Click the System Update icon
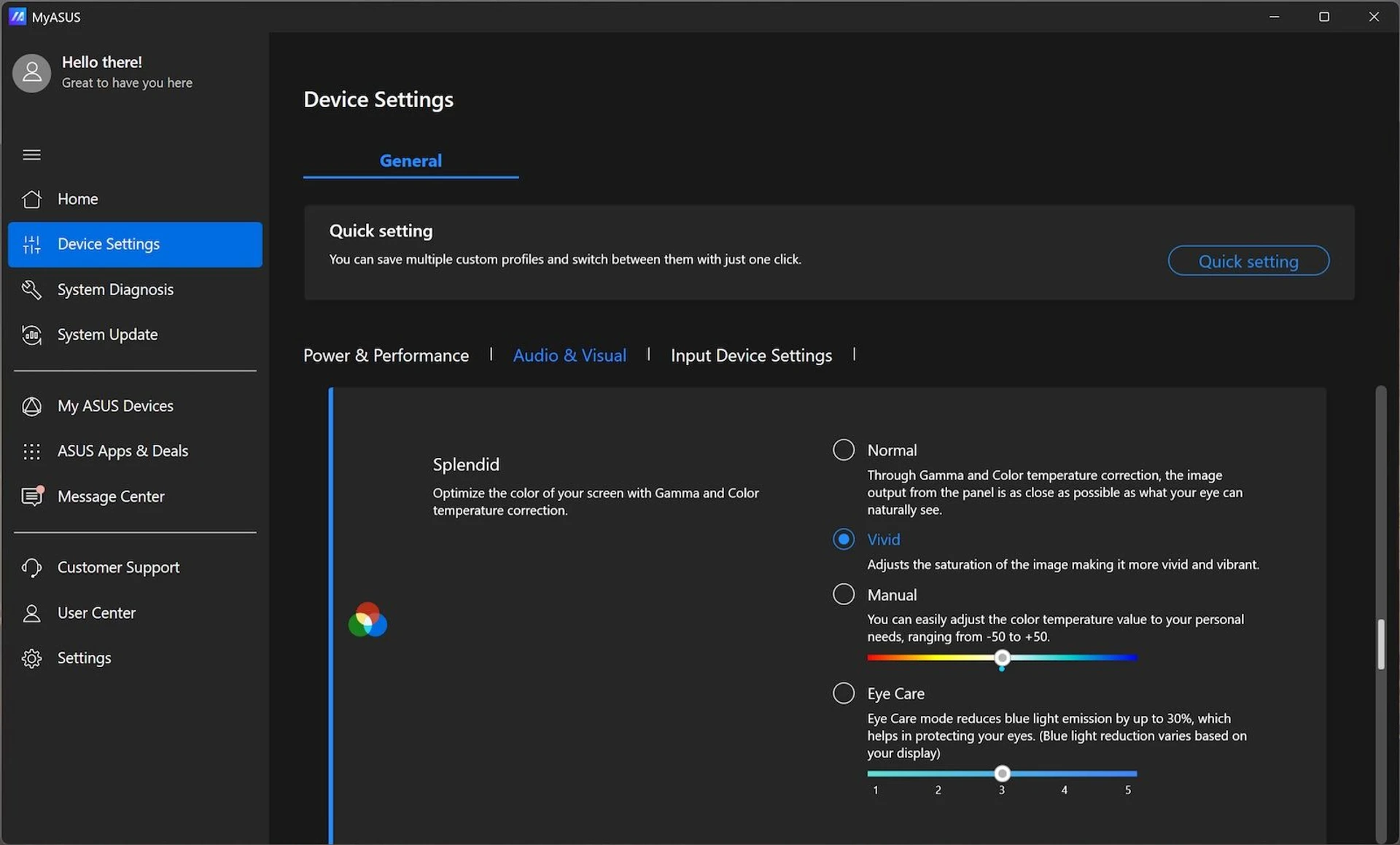This screenshot has width=1400, height=845. click(x=31, y=335)
